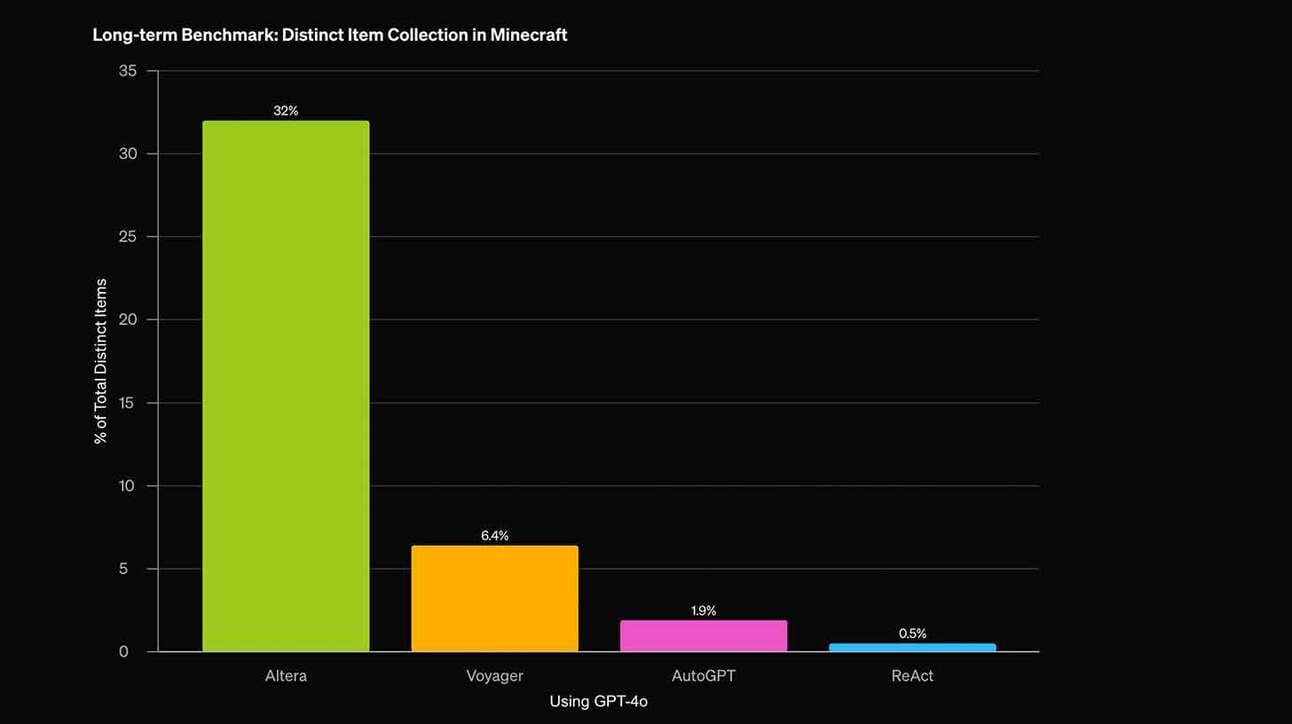Screen dimensions: 1292x724
Task: Click the Long-term Benchmark chart title
Action: 330,35
